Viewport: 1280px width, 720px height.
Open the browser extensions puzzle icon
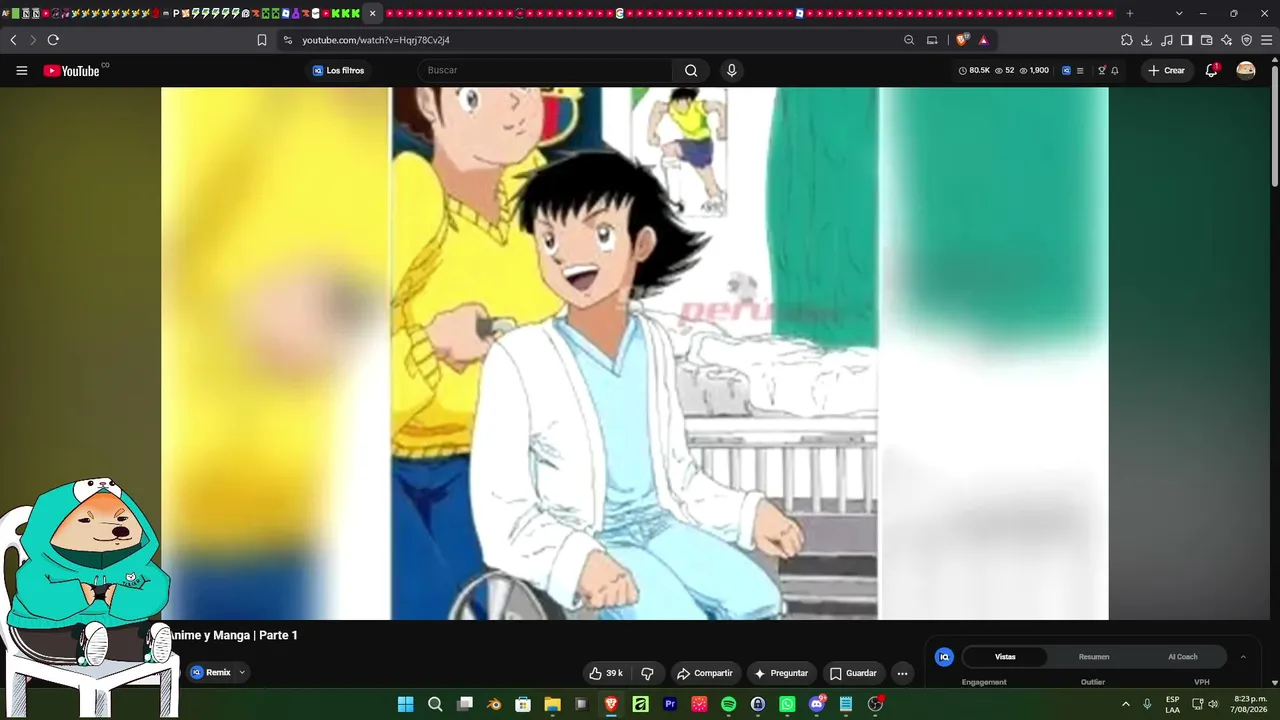click(x=1127, y=40)
